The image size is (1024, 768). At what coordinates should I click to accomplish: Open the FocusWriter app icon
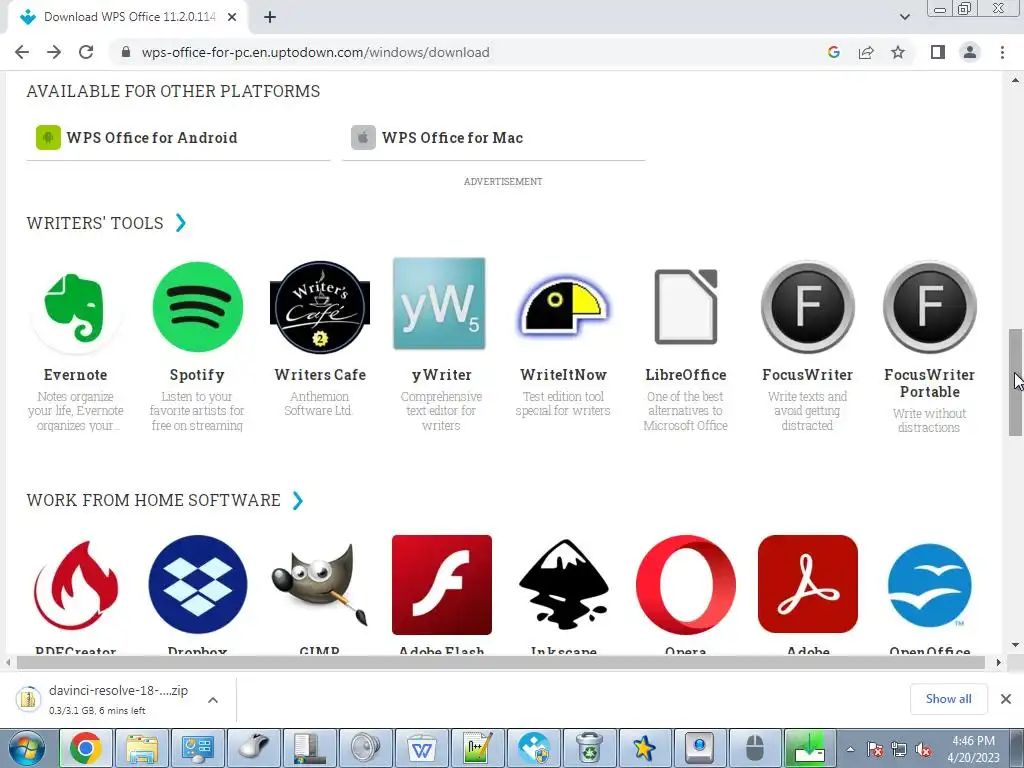point(807,306)
